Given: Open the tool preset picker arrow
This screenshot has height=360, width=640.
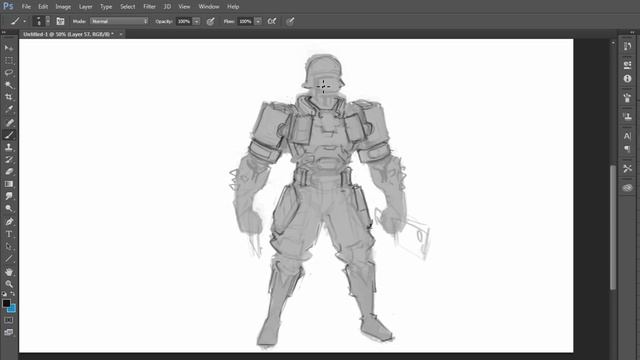Looking at the screenshot, I should (24, 21).
